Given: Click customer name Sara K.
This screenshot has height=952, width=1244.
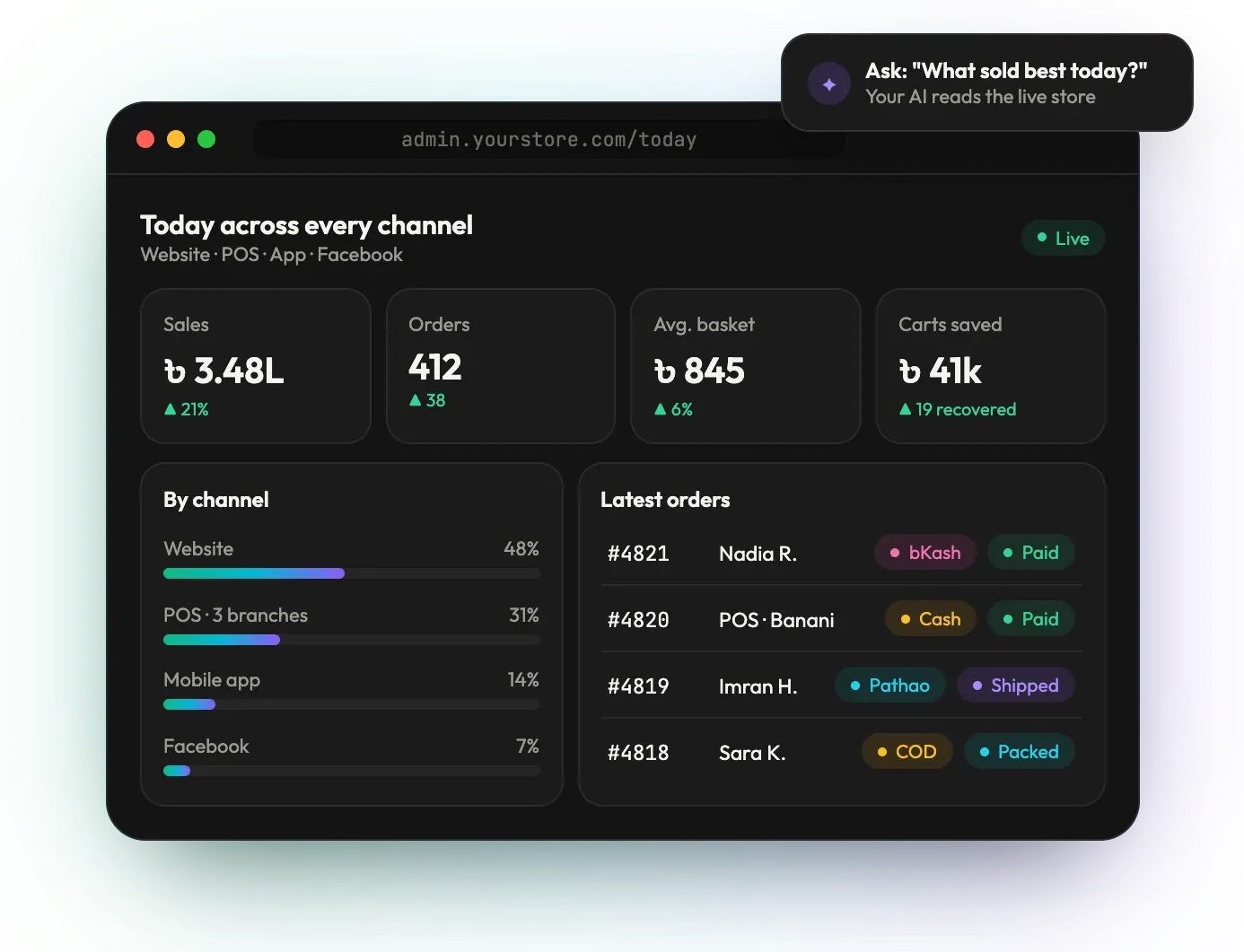Looking at the screenshot, I should click(x=752, y=753).
